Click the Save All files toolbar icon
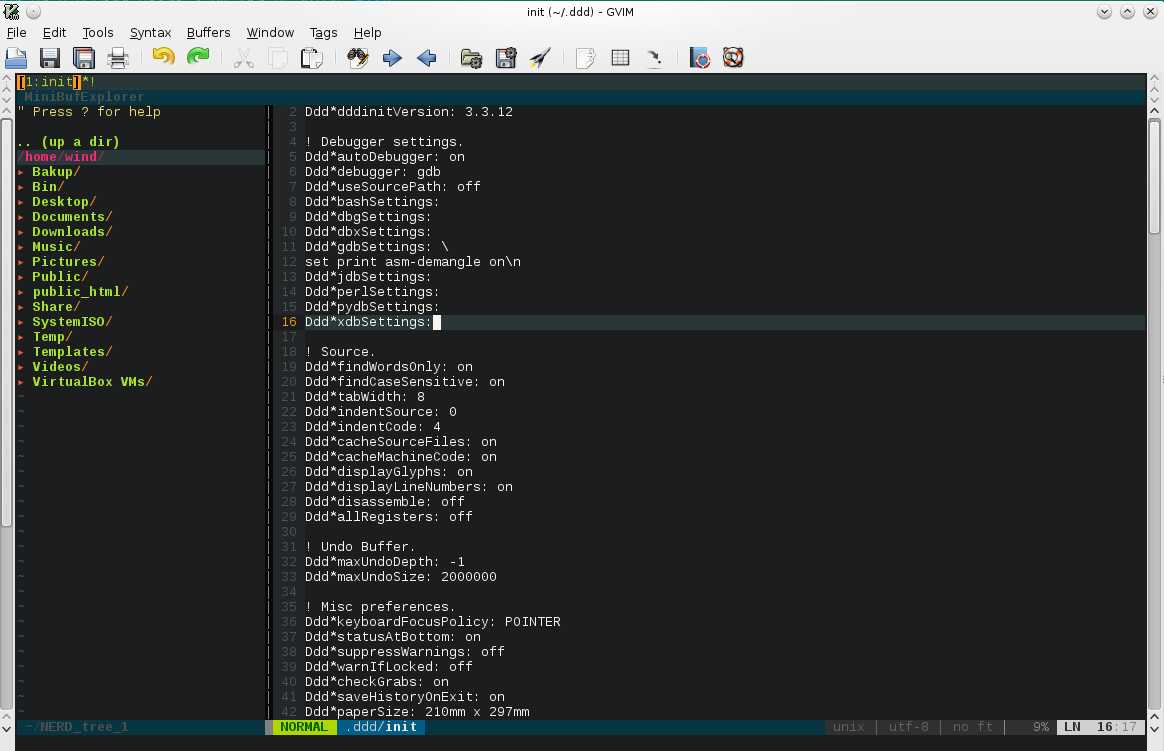The height and width of the screenshot is (751, 1164). click(84, 58)
